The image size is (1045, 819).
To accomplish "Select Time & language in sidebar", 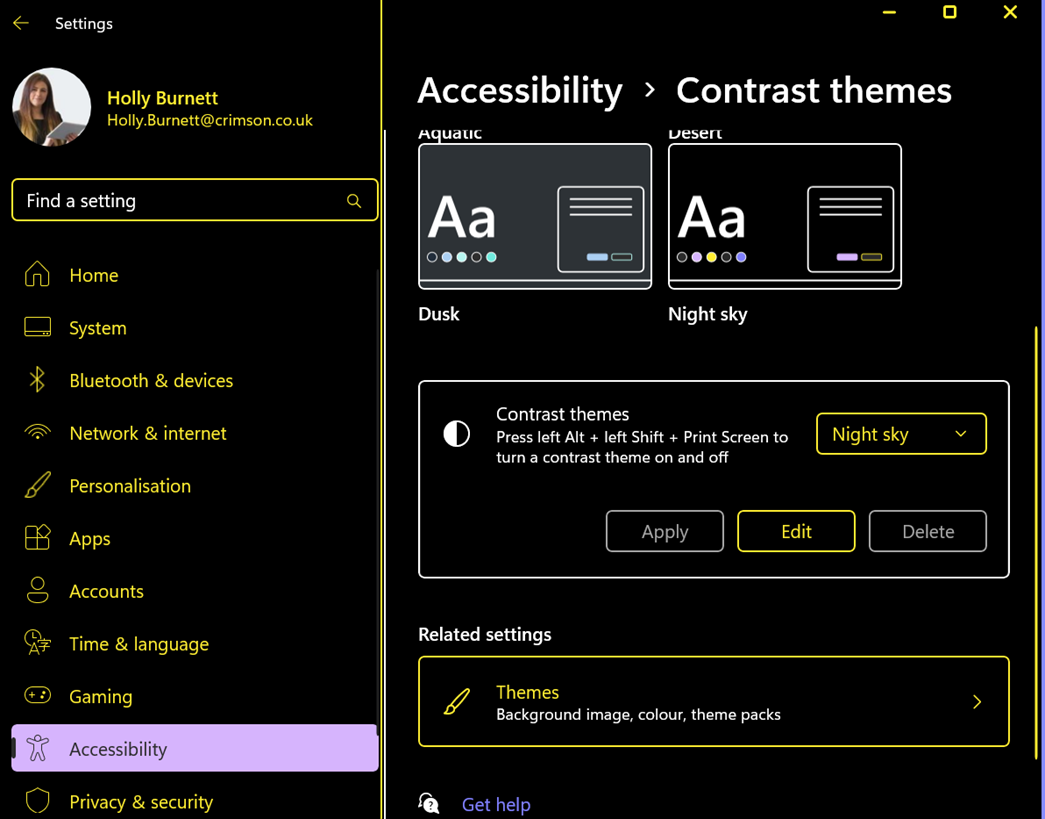I will (138, 644).
